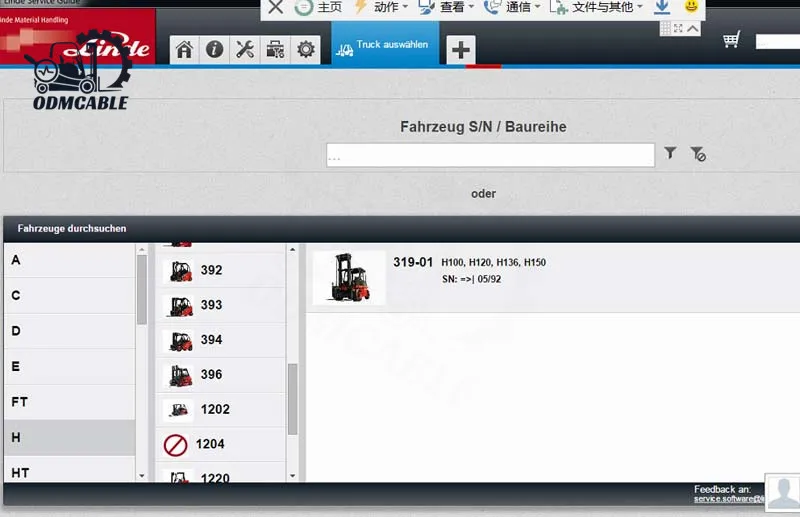
Task: Select series 393 forklift
Action: tap(220, 305)
